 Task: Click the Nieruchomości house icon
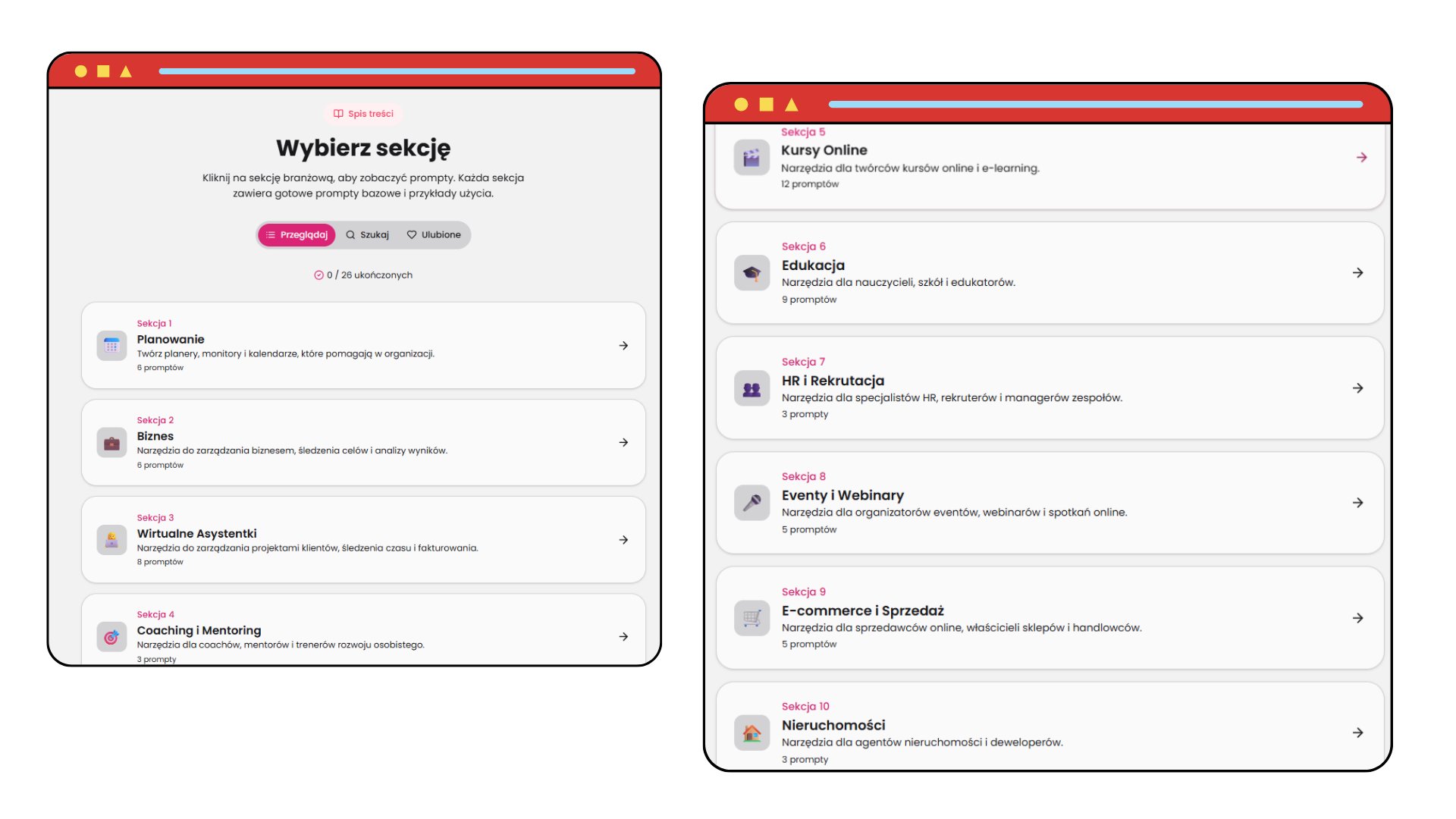(752, 733)
